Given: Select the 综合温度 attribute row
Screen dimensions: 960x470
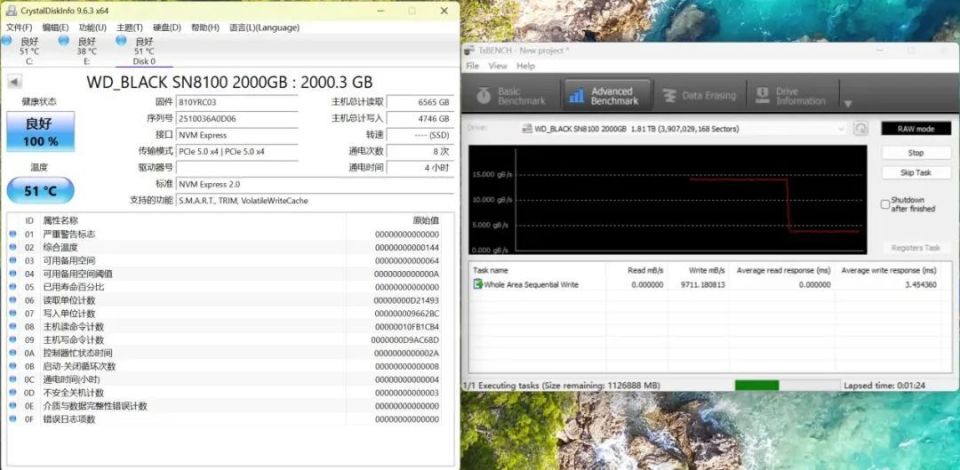Looking at the screenshot, I should point(231,248).
